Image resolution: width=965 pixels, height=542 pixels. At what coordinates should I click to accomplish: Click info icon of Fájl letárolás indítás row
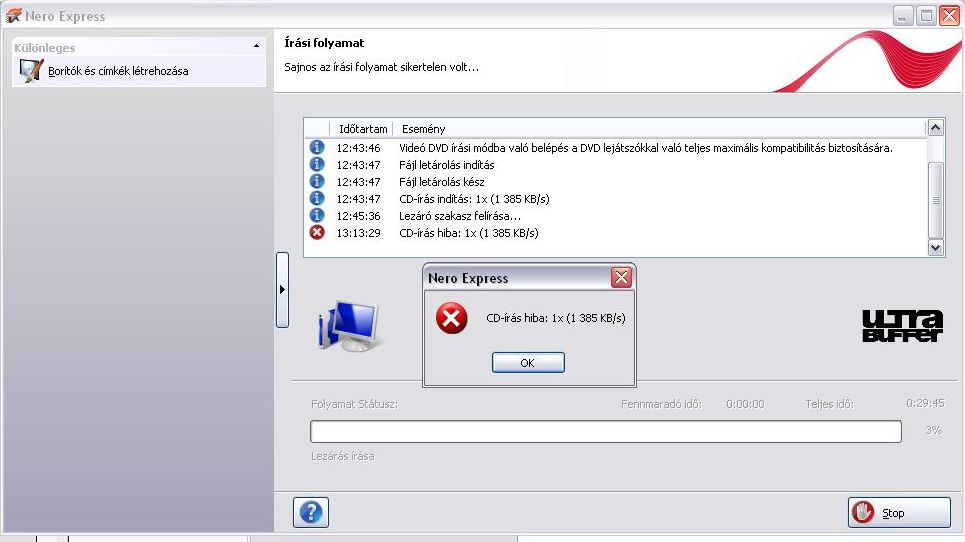[317, 164]
